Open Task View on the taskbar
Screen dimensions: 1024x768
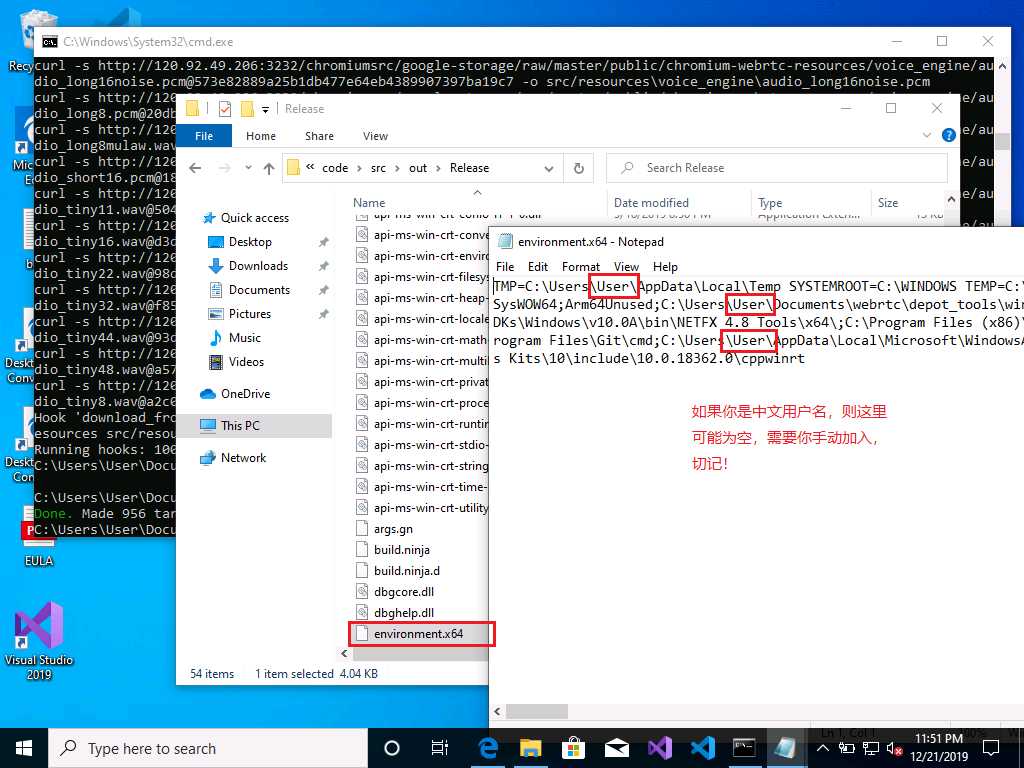tap(440, 748)
